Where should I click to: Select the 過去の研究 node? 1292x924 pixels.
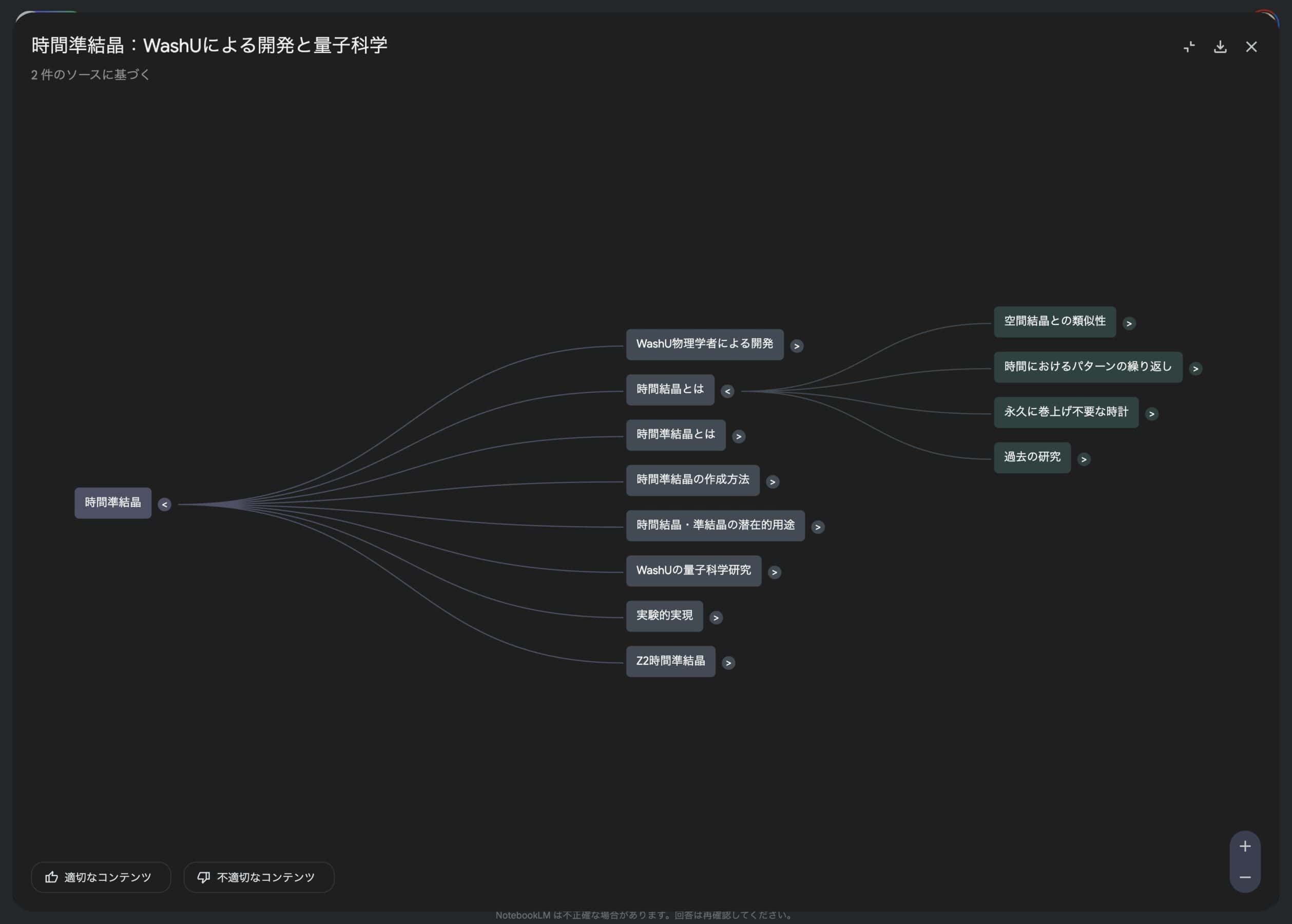pyautogui.click(x=1032, y=457)
